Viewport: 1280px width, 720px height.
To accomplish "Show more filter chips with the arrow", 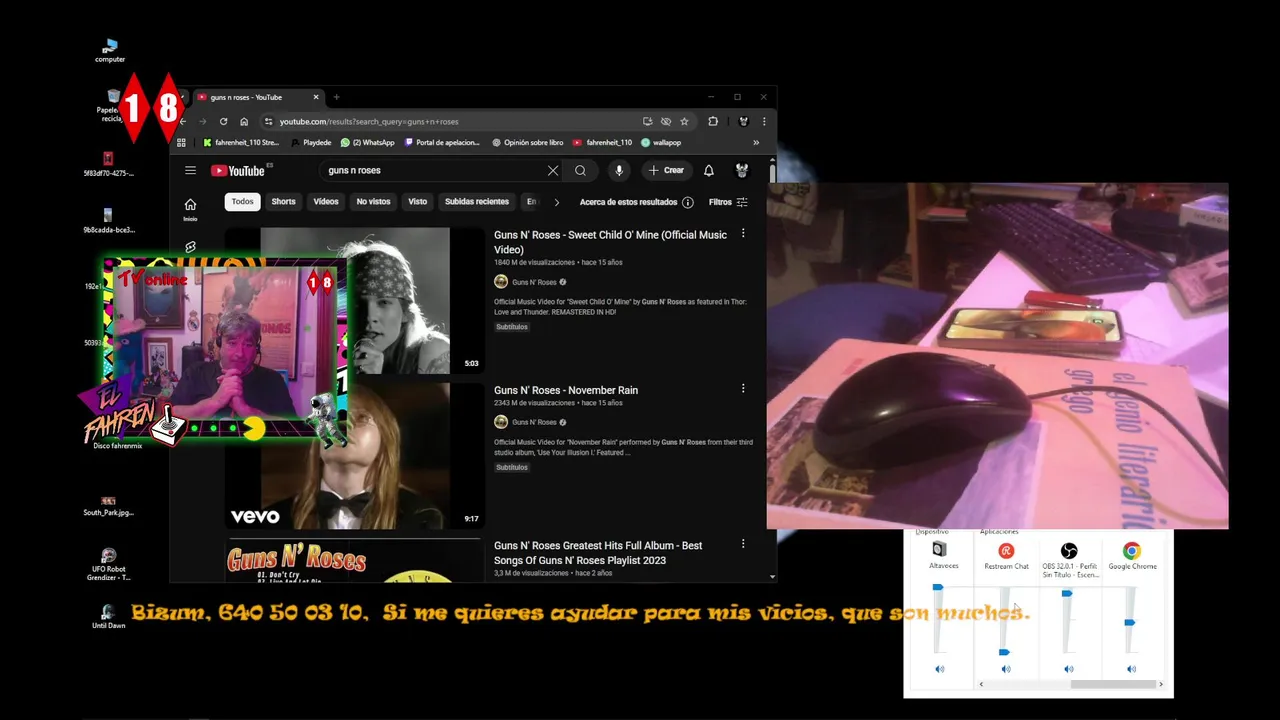I will tap(556, 202).
